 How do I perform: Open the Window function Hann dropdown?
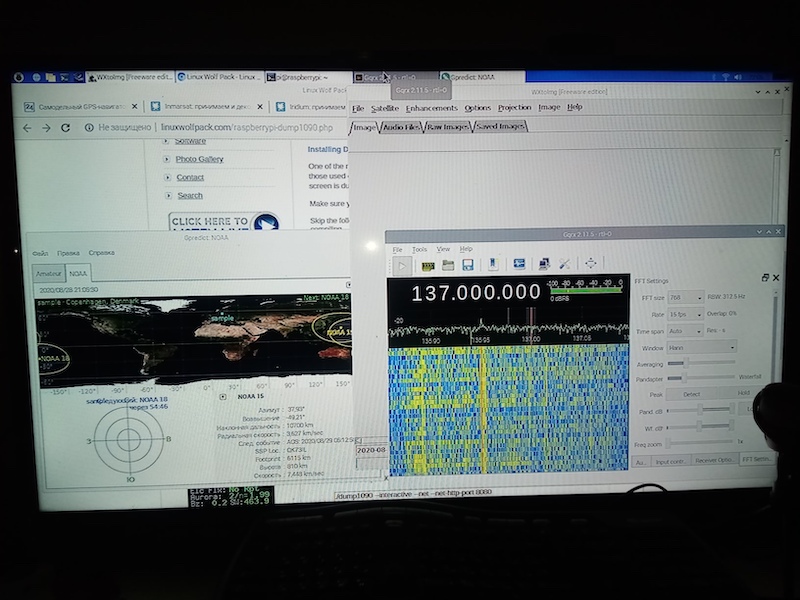701,347
